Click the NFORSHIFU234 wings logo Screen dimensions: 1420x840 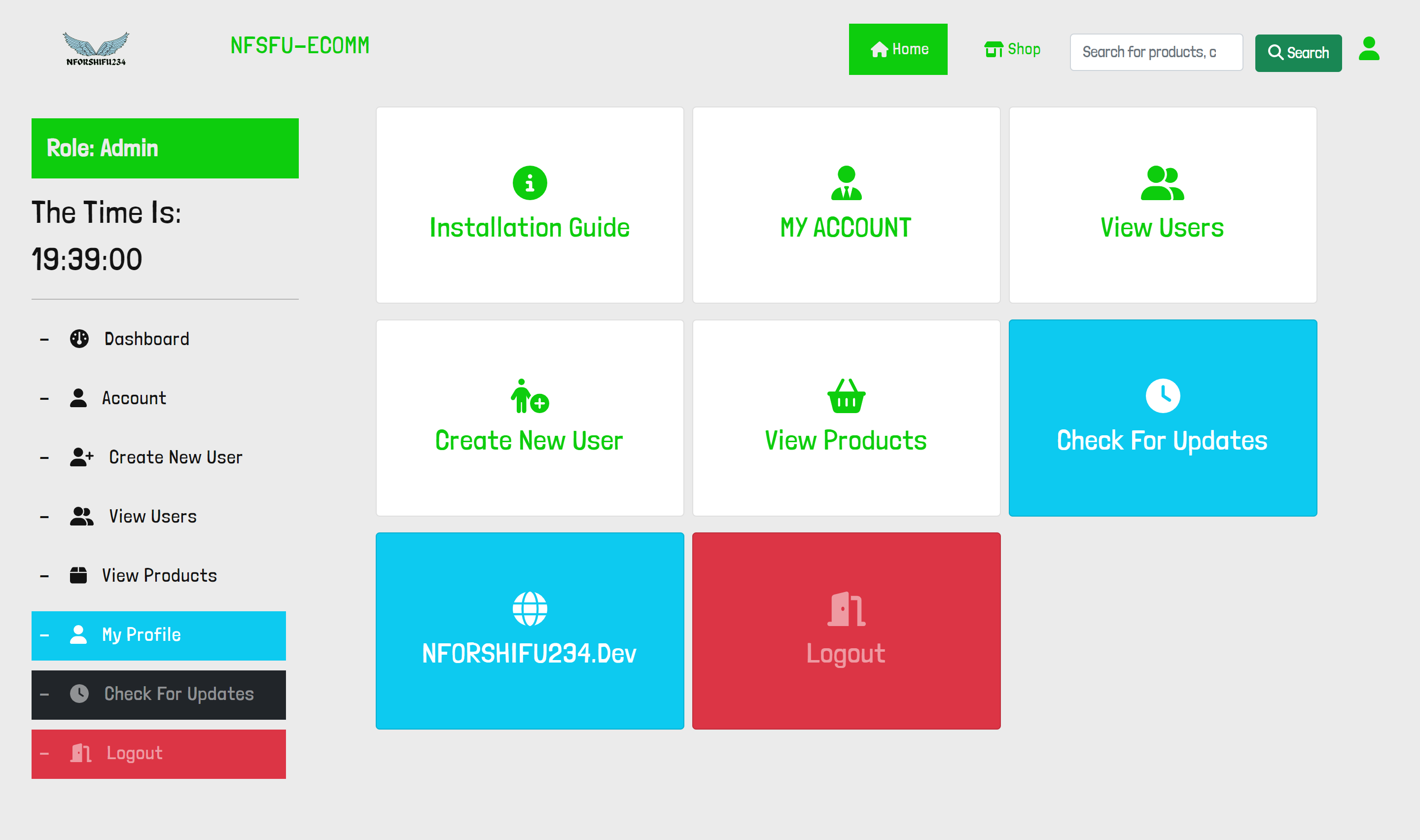coord(96,49)
